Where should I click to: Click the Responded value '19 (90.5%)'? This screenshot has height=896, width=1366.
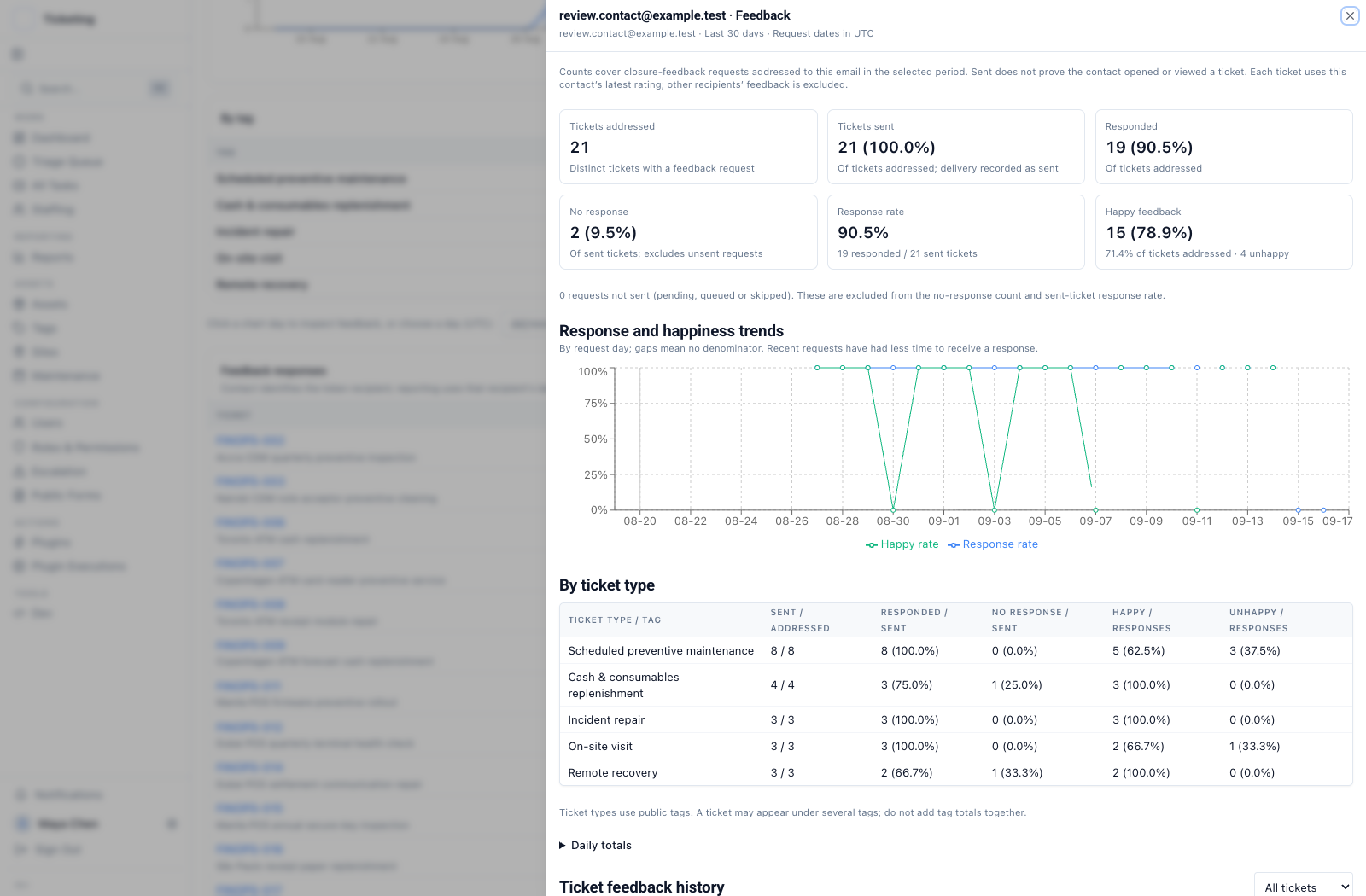point(1149,148)
